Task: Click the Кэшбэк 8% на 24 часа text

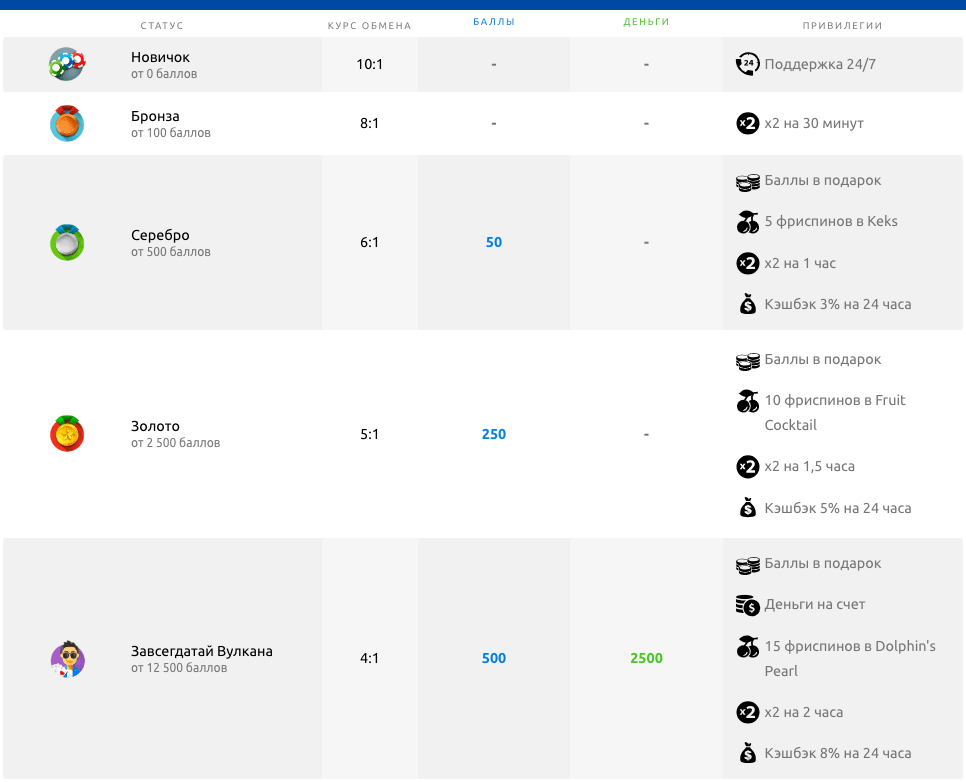Action: (837, 753)
